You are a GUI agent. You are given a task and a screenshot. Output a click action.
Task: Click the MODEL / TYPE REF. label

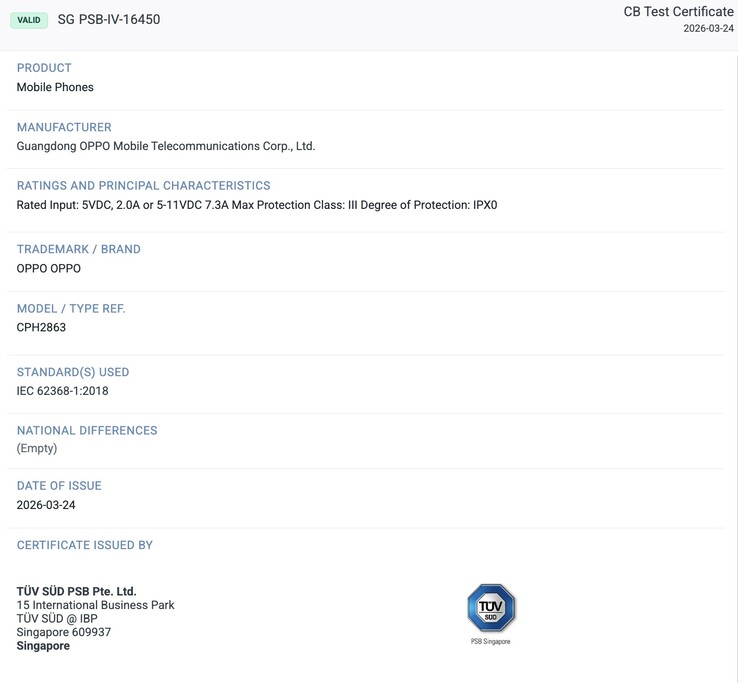coord(71,308)
